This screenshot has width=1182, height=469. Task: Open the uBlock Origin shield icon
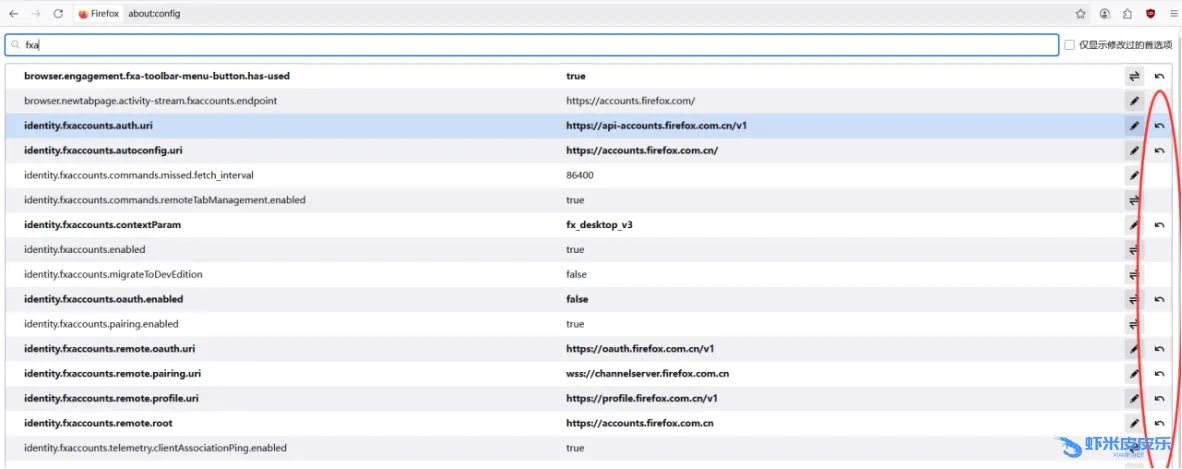[1151, 14]
